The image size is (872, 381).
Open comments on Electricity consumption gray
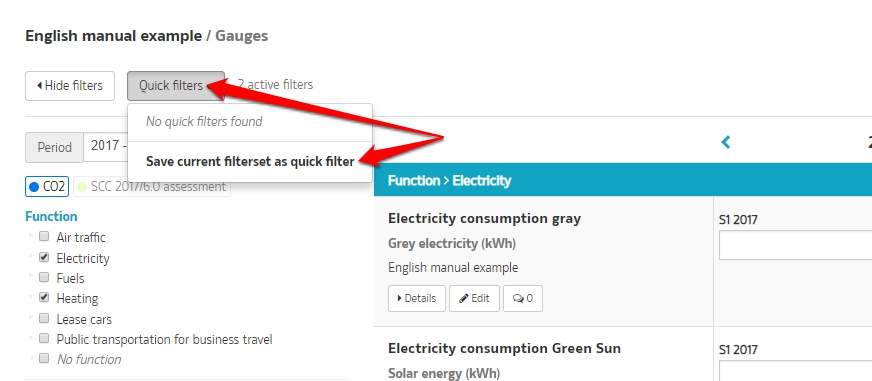[x=523, y=298]
